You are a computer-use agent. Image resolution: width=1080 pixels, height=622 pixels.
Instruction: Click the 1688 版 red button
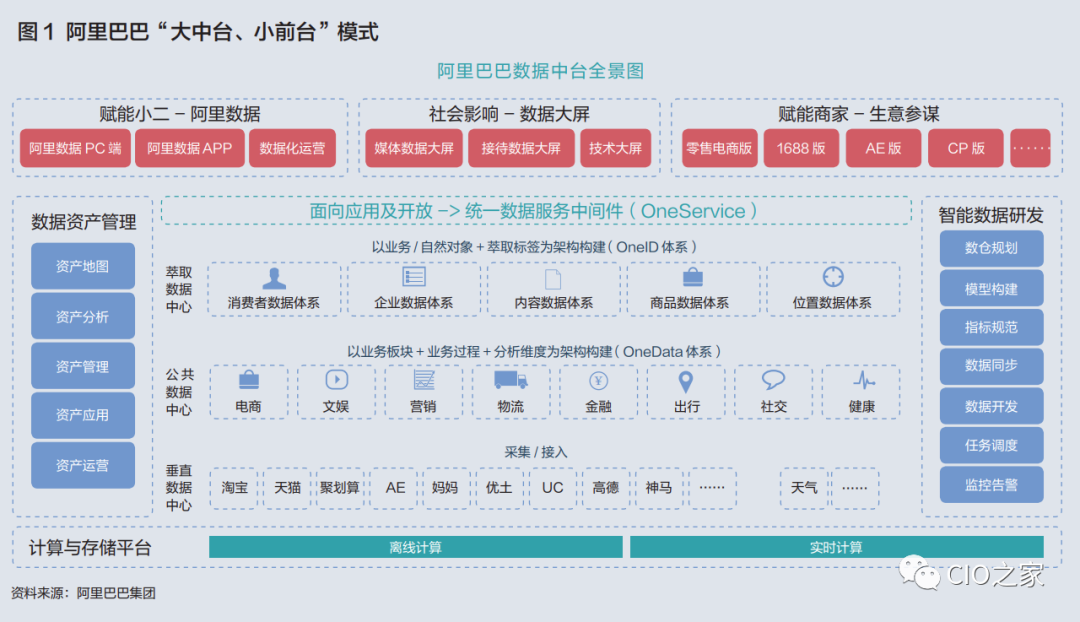coord(800,148)
